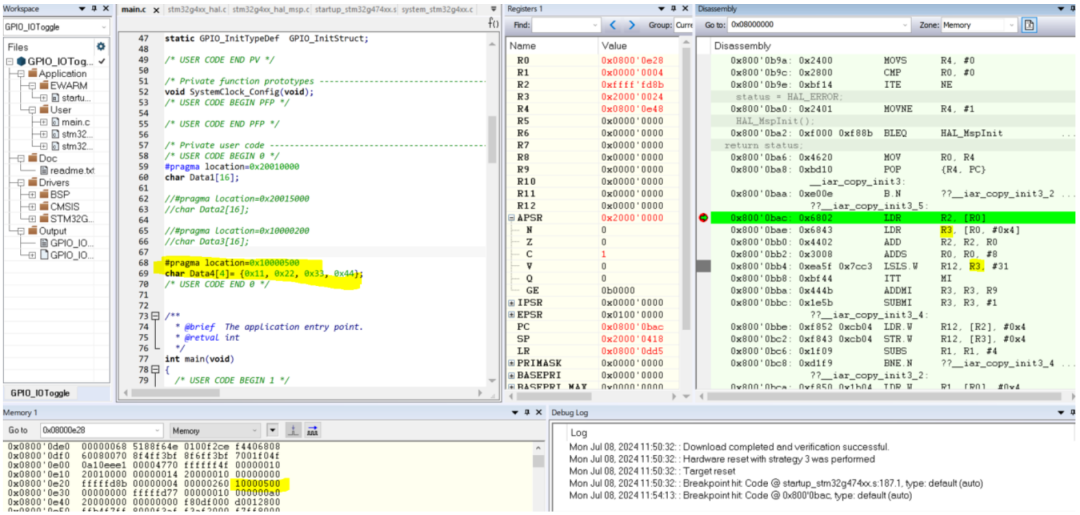The height and width of the screenshot is (515, 1080).
Task: Click the Output folder icon
Action: pyautogui.click(x=32, y=231)
